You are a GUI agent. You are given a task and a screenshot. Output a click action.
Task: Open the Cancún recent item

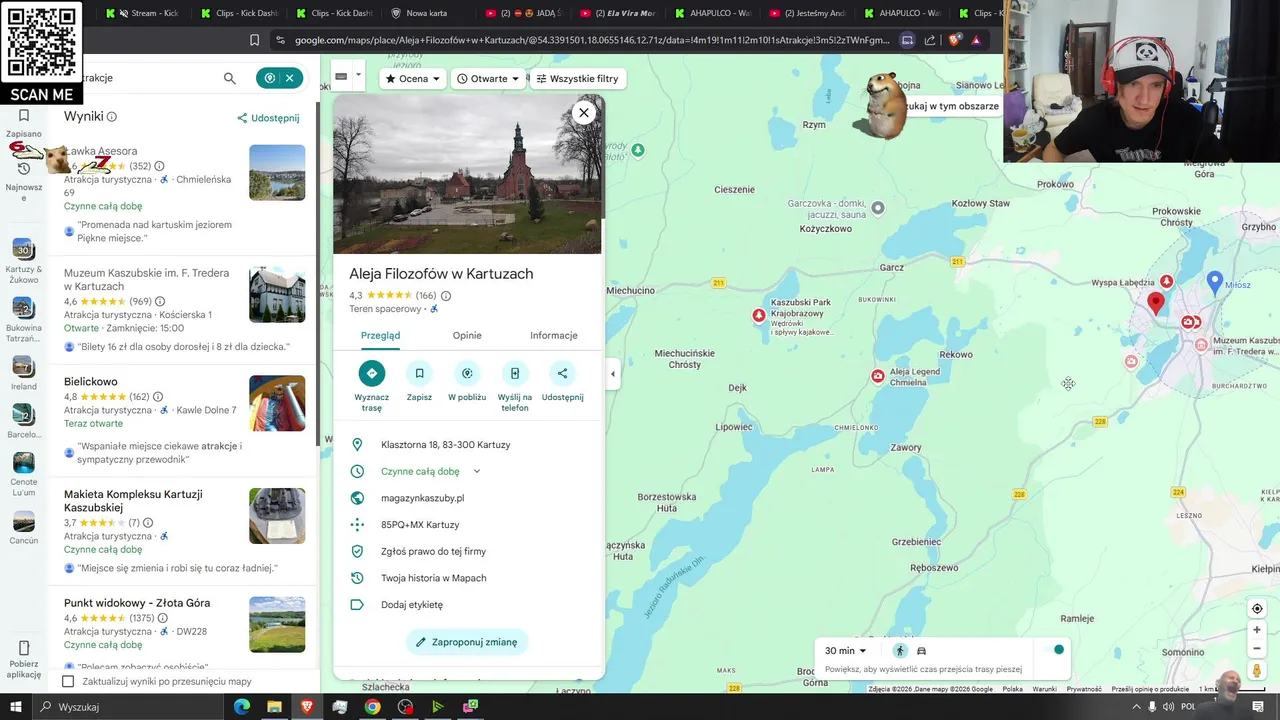24,527
